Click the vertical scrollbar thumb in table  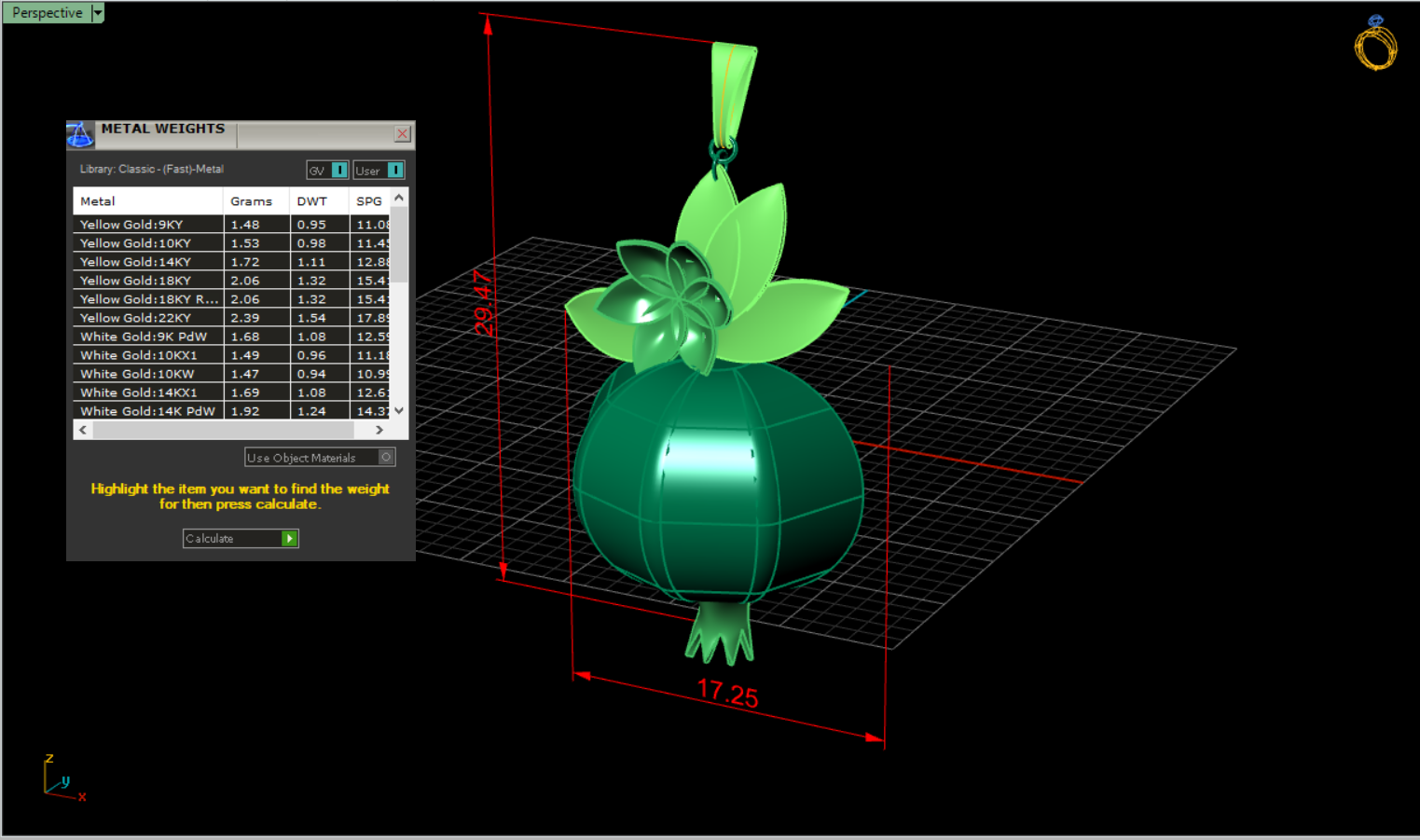coord(399,244)
